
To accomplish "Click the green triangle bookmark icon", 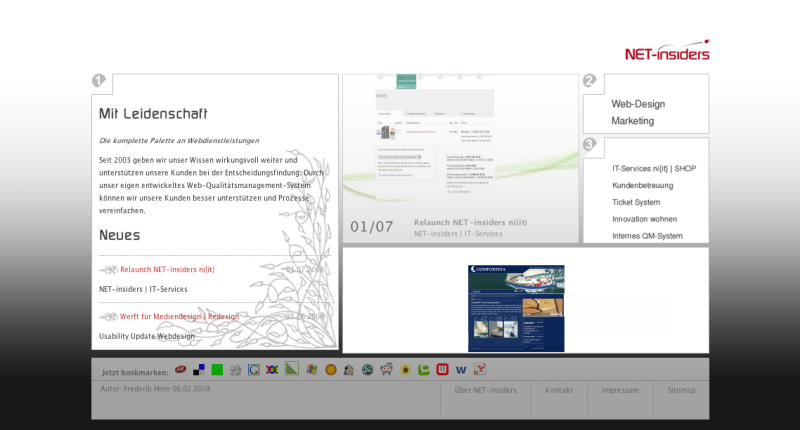I will [291, 368].
